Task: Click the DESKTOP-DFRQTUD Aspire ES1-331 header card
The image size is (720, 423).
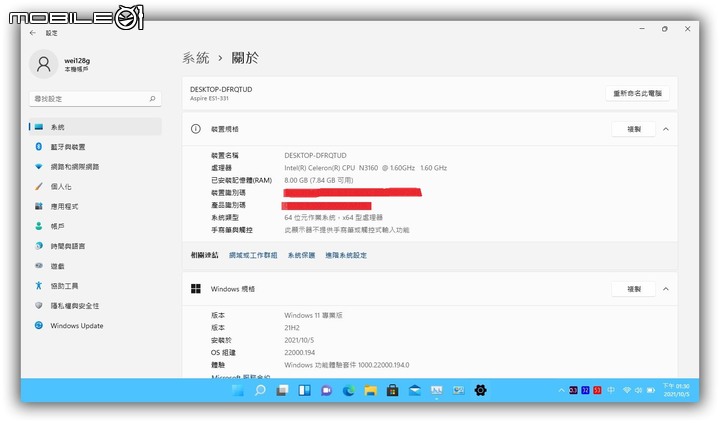Action: (430, 93)
